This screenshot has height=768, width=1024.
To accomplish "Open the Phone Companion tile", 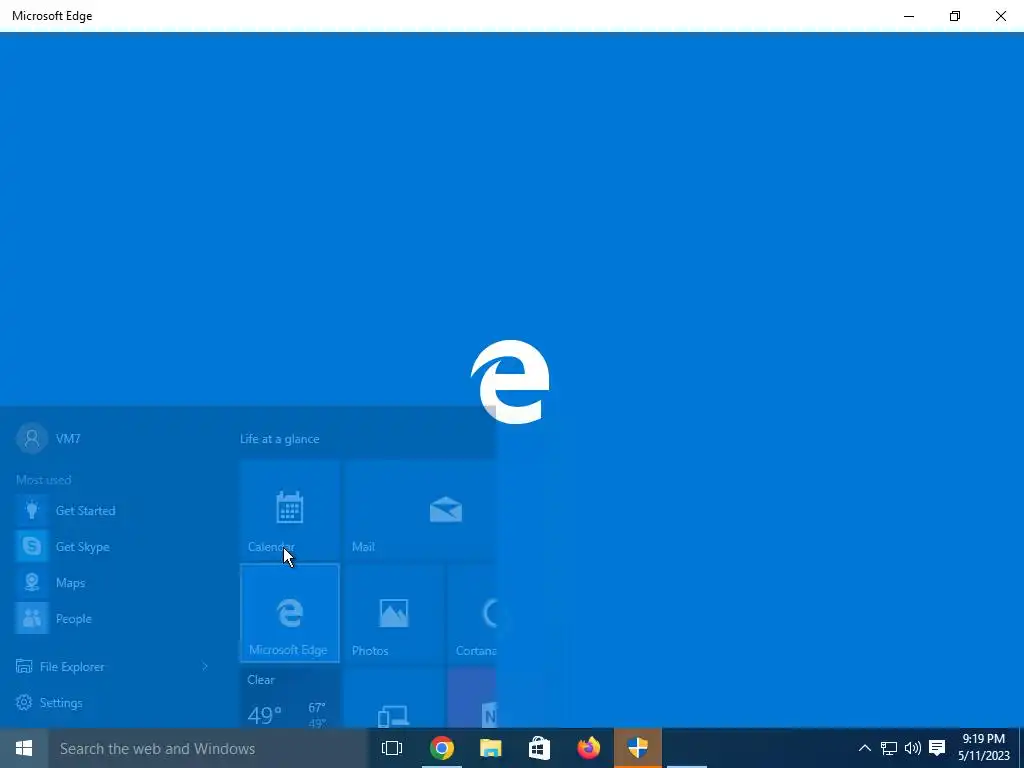I will (x=394, y=697).
